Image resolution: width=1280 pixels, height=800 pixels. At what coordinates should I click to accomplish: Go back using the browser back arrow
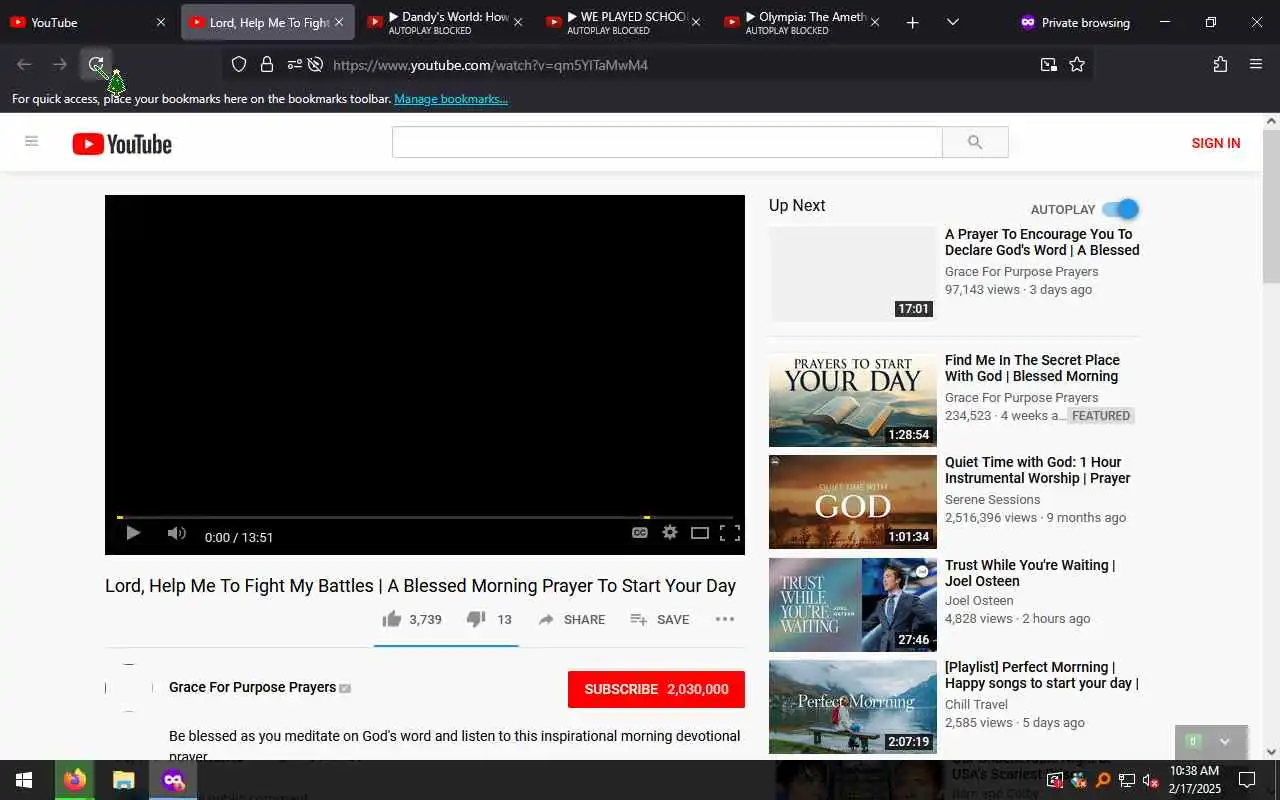pyautogui.click(x=24, y=65)
